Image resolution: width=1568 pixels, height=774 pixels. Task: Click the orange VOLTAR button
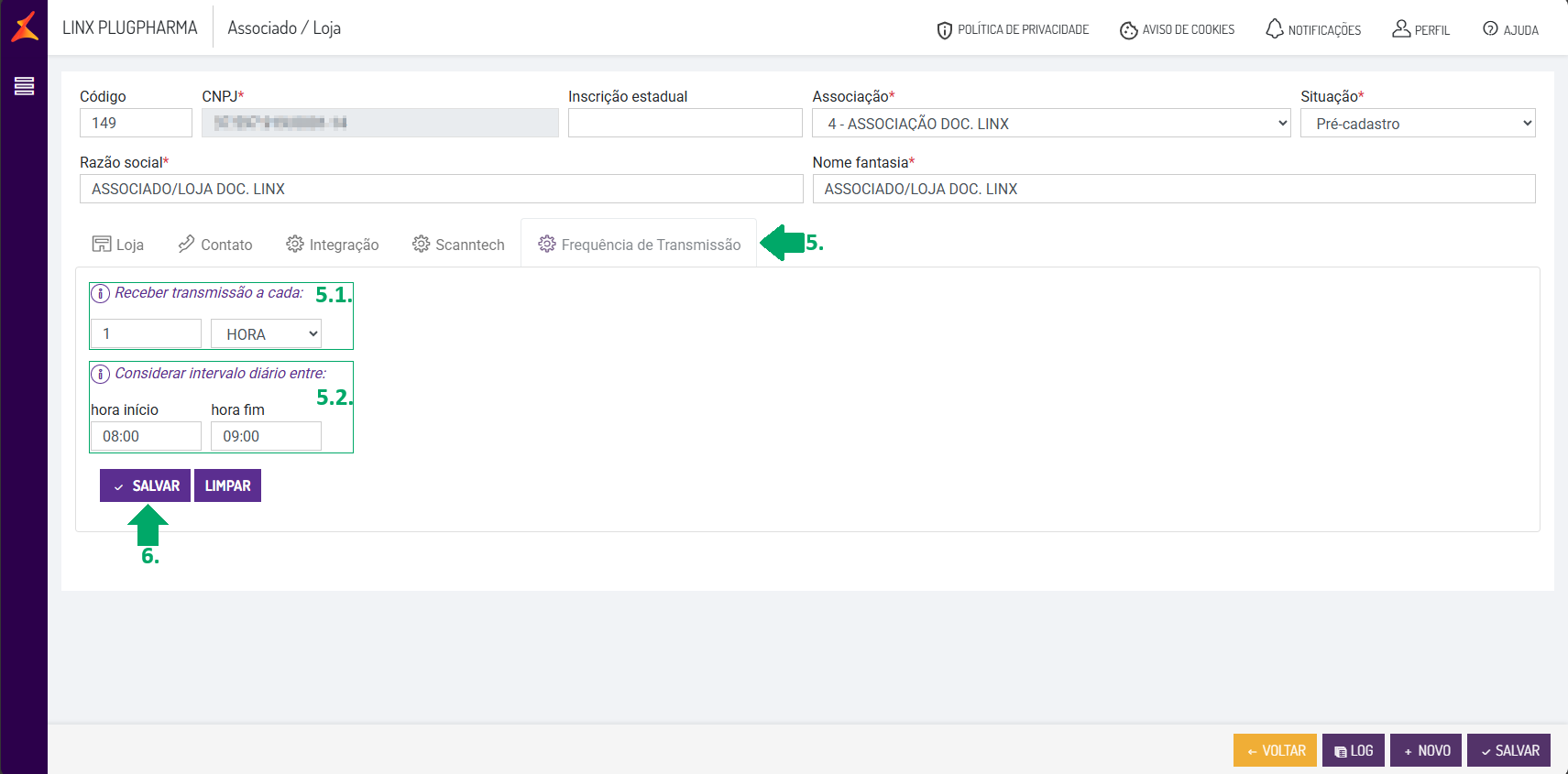(x=1275, y=750)
